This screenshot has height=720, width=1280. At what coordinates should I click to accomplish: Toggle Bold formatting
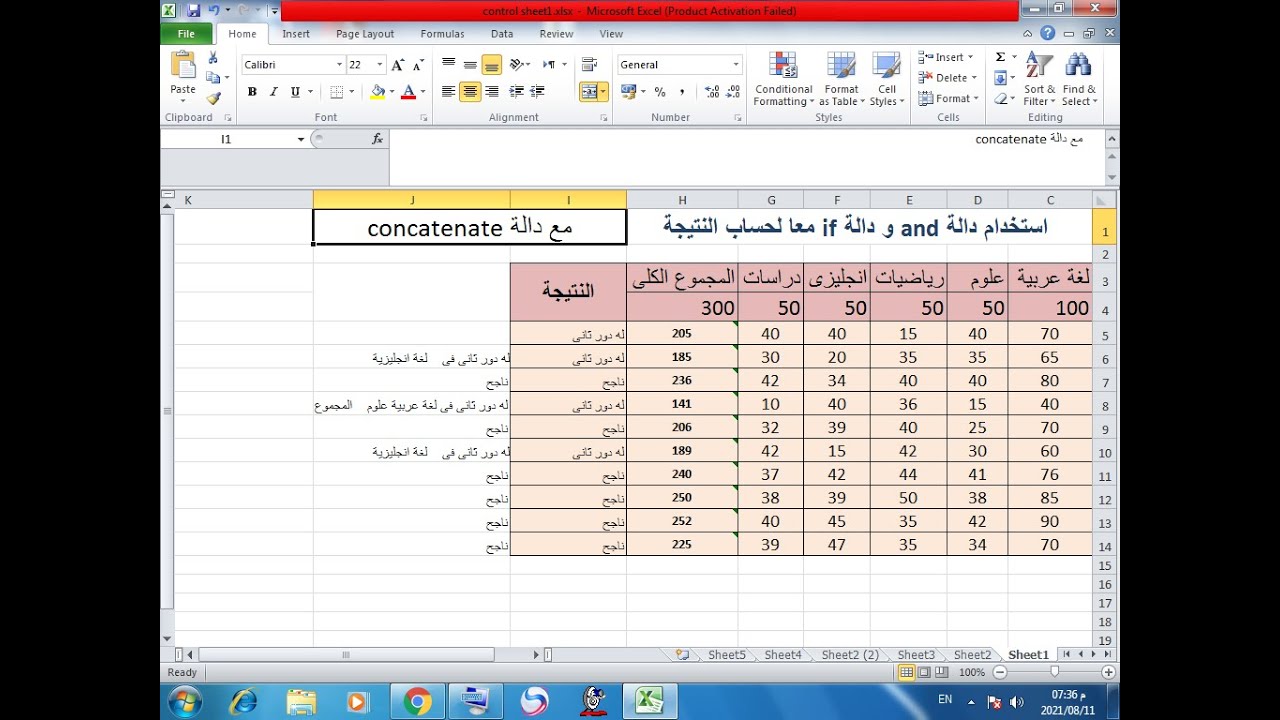point(252,92)
